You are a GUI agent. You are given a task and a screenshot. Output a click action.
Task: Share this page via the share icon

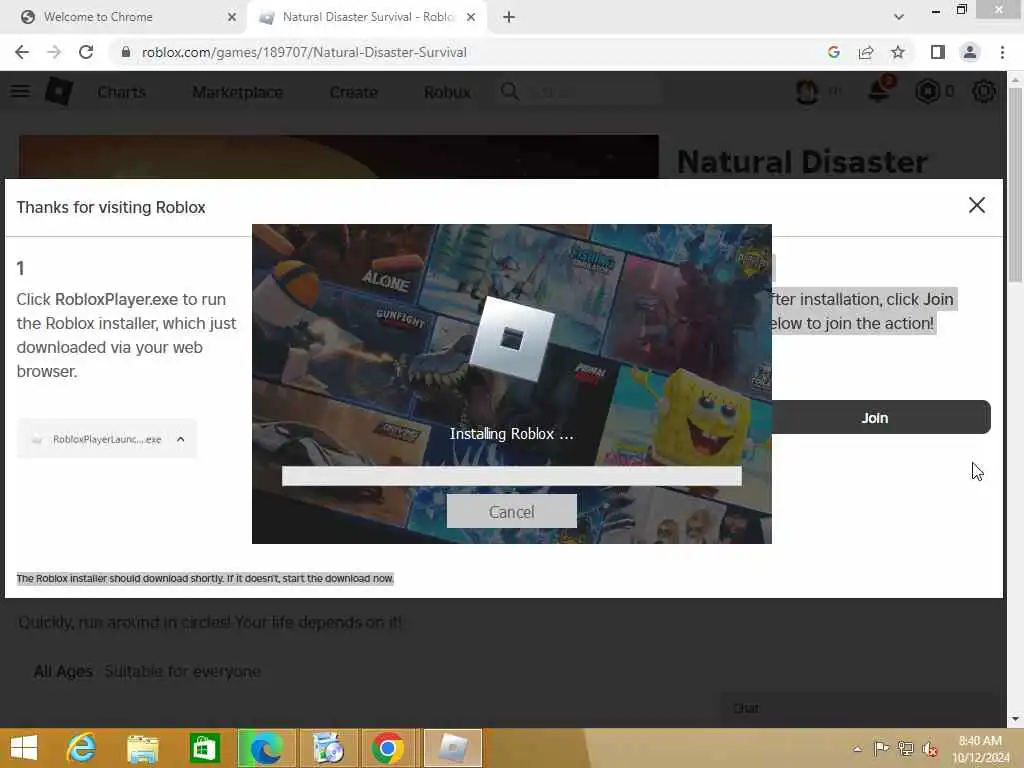coord(866,52)
